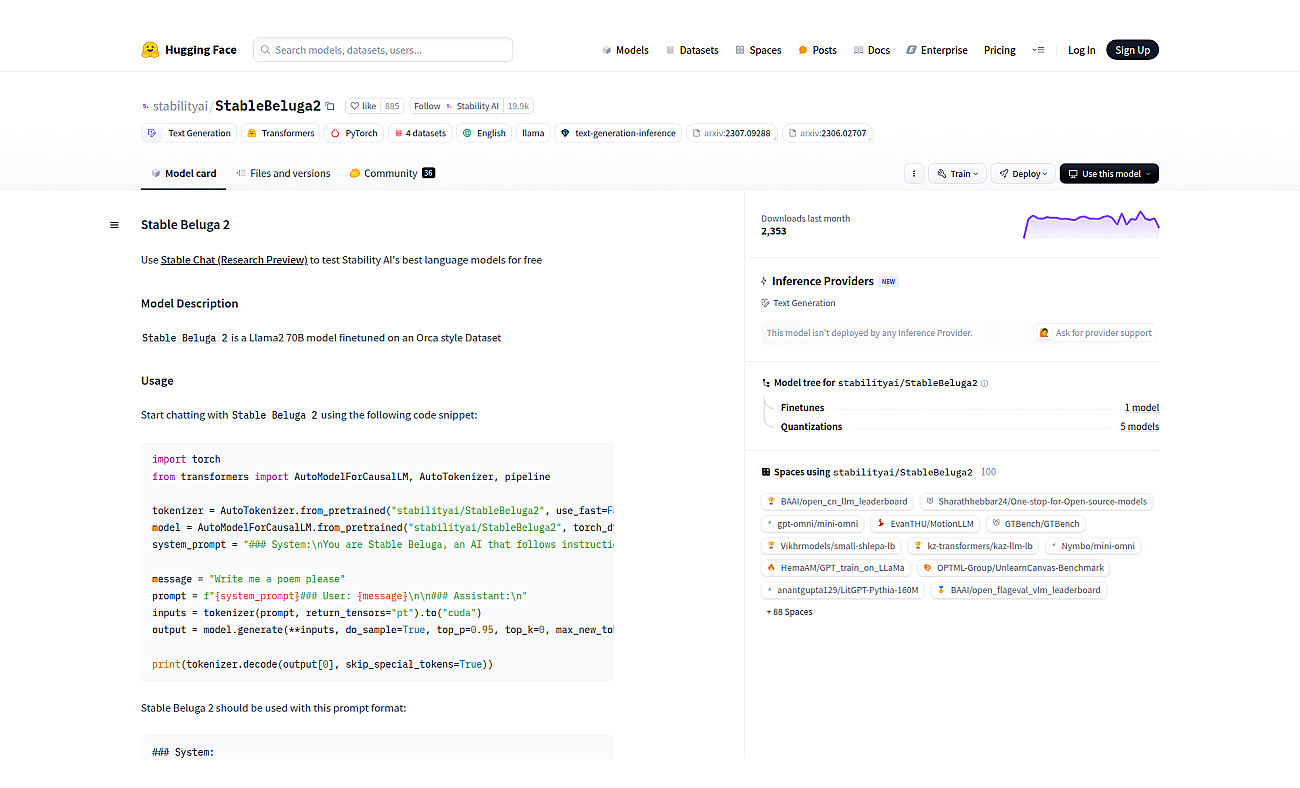
Task: Open the EvanTHU/MotionLLM space
Action: (925, 523)
